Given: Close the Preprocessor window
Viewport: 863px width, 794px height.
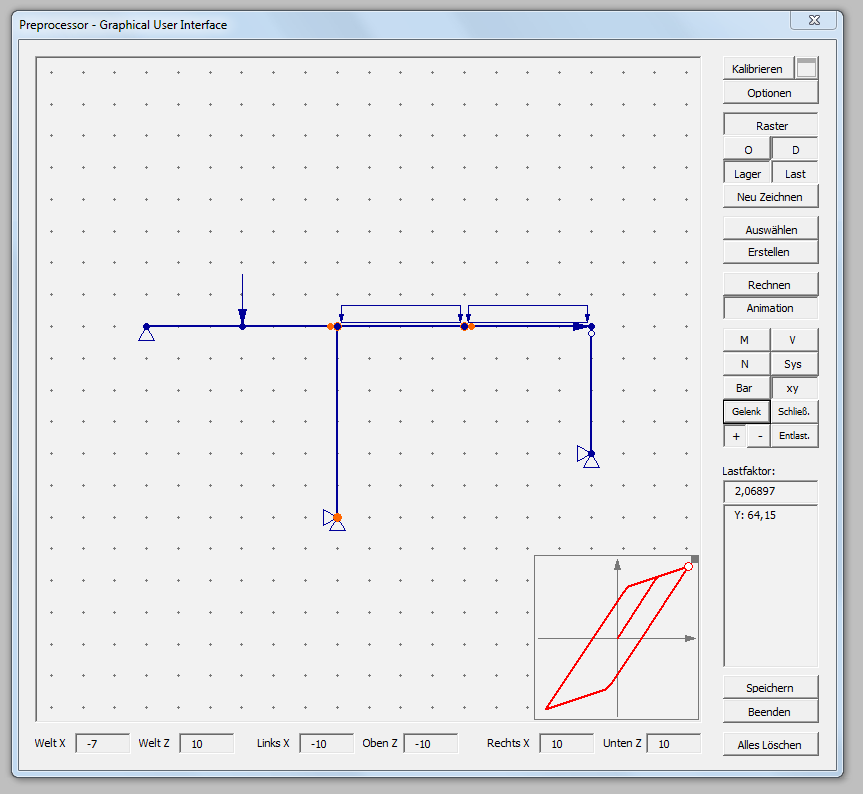Looking at the screenshot, I should tap(815, 20).
